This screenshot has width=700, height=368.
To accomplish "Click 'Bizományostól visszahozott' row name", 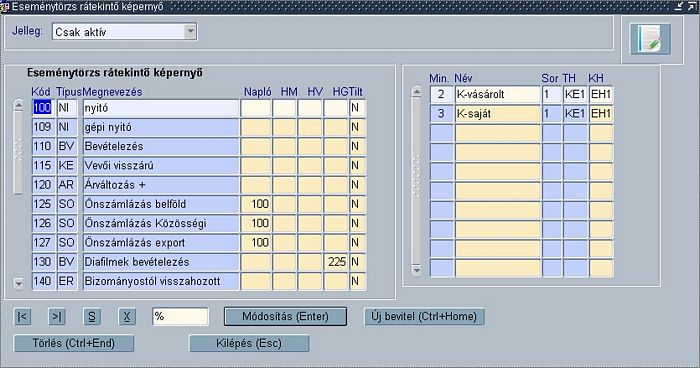I will pyautogui.click(x=161, y=281).
